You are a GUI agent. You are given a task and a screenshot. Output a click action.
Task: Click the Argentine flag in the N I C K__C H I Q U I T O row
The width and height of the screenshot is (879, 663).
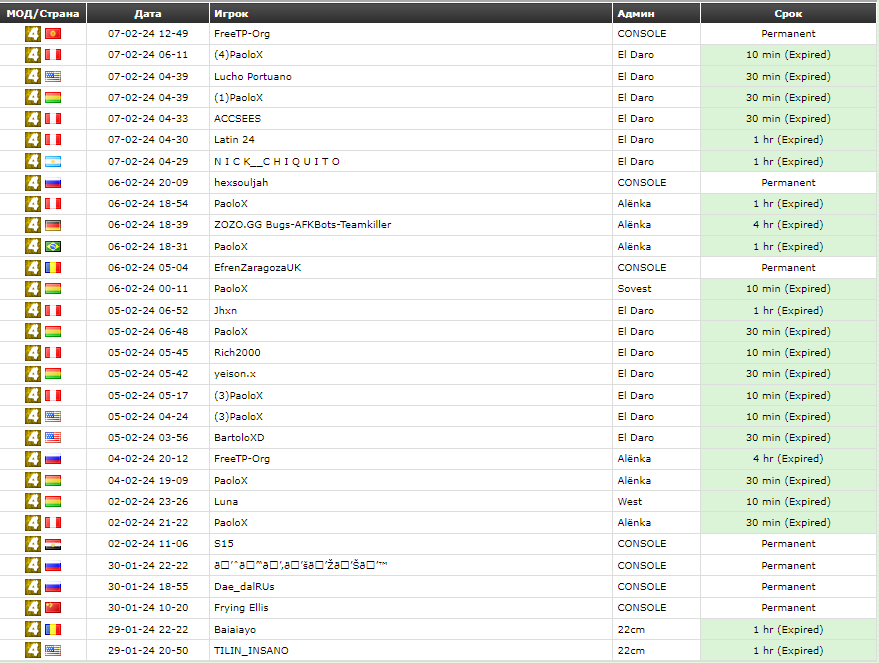point(53,161)
